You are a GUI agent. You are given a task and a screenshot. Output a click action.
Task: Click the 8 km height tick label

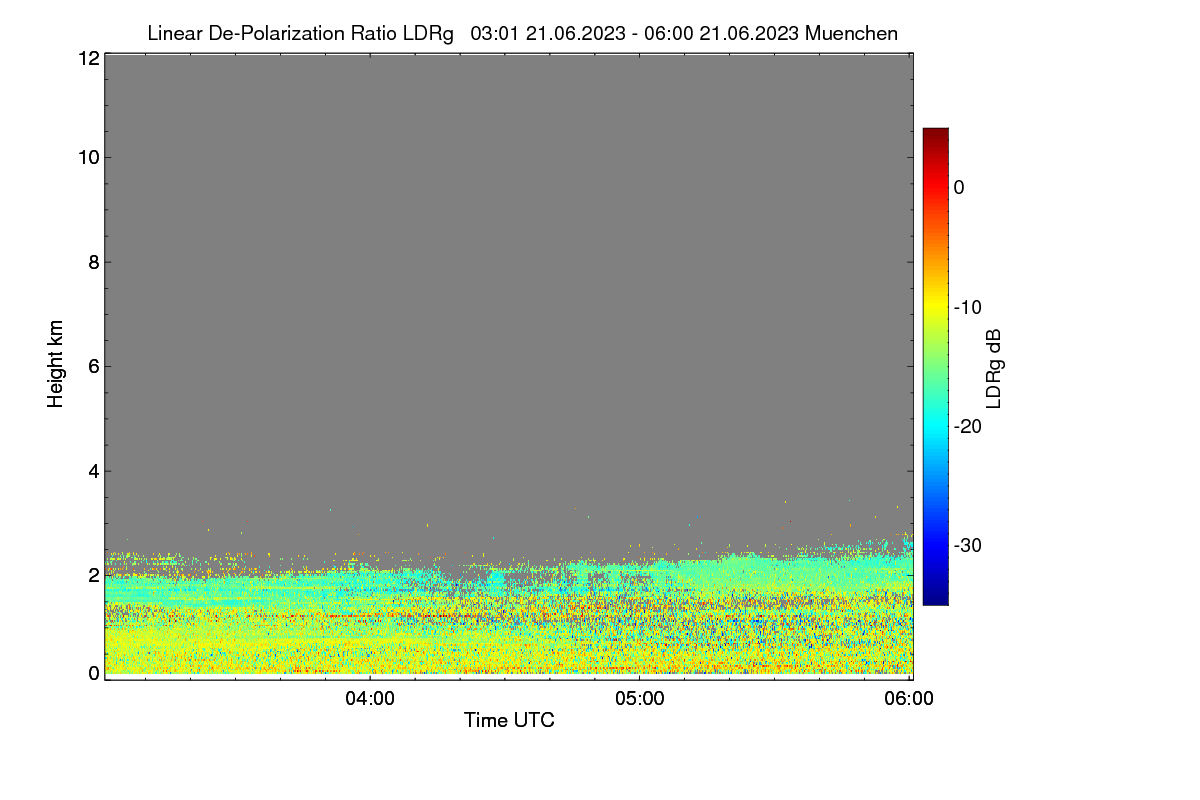pyautogui.click(x=93, y=262)
